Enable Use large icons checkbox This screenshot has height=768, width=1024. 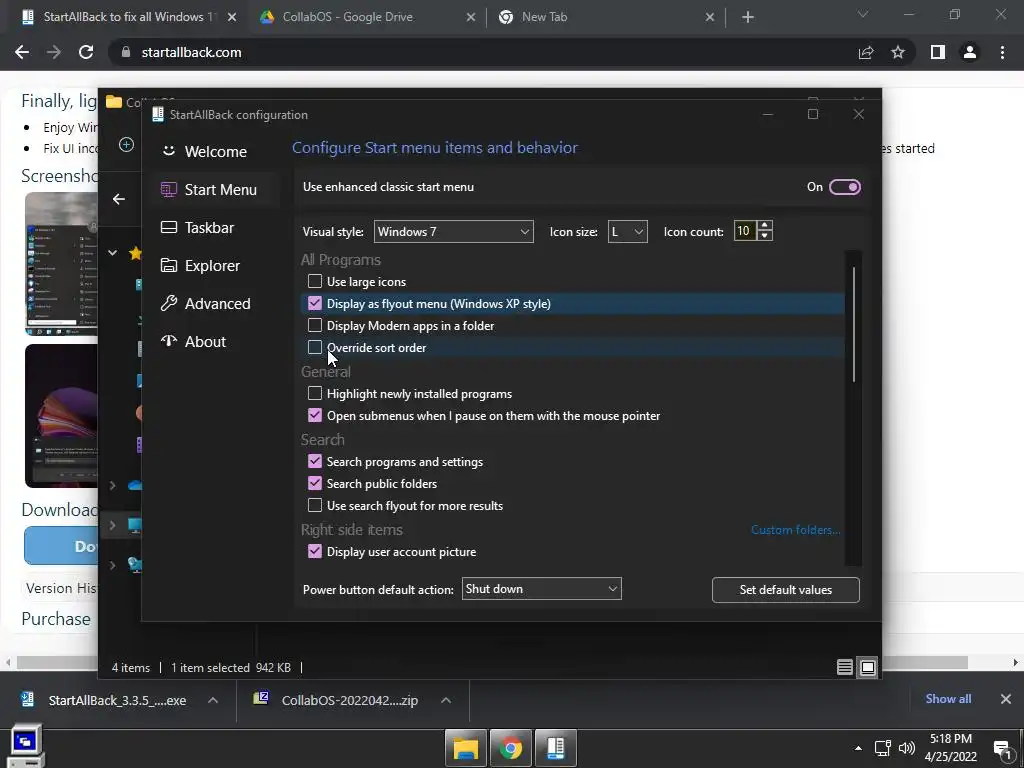[x=315, y=281]
